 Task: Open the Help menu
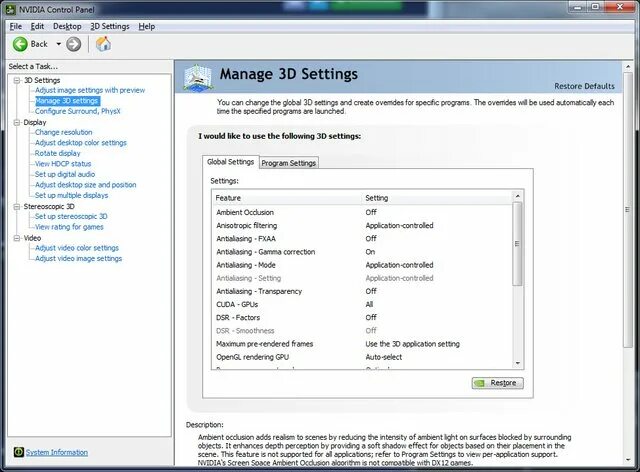tap(147, 26)
